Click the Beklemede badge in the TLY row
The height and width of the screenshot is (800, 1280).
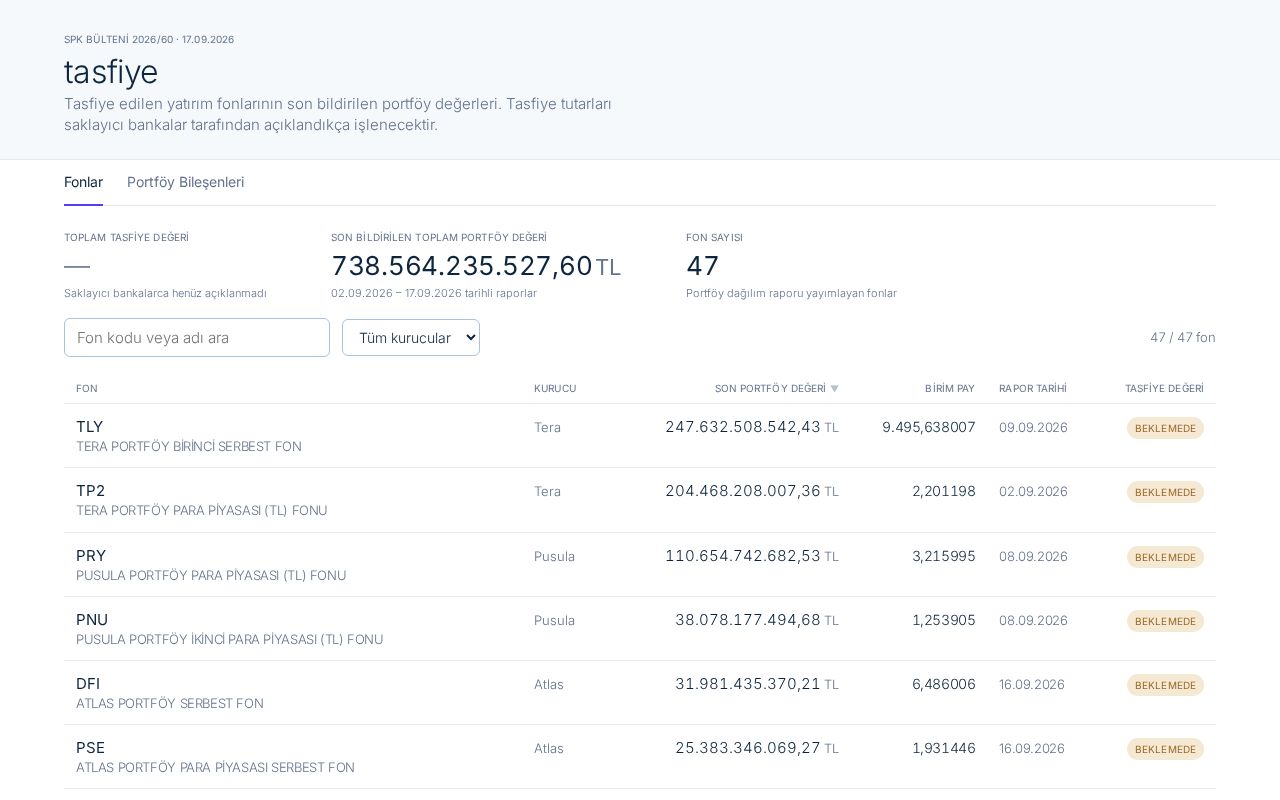coord(1165,428)
